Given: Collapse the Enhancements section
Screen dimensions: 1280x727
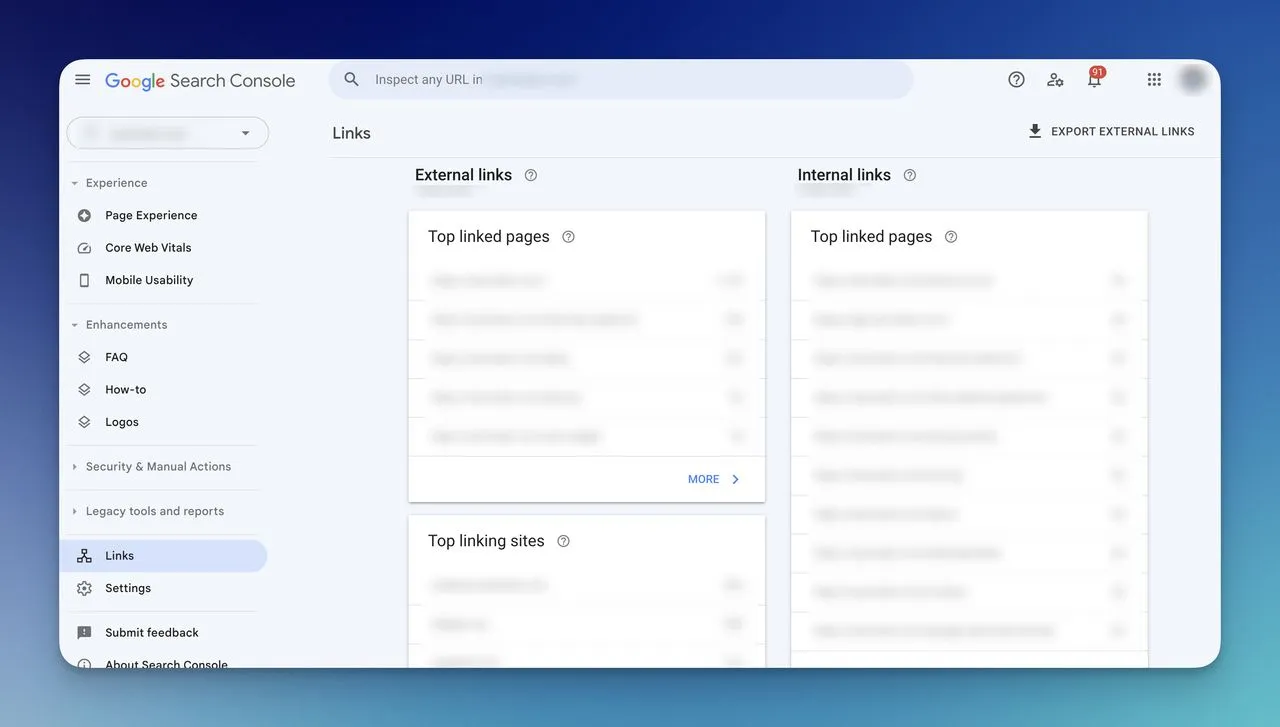Looking at the screenshot, I should (74, 325).
